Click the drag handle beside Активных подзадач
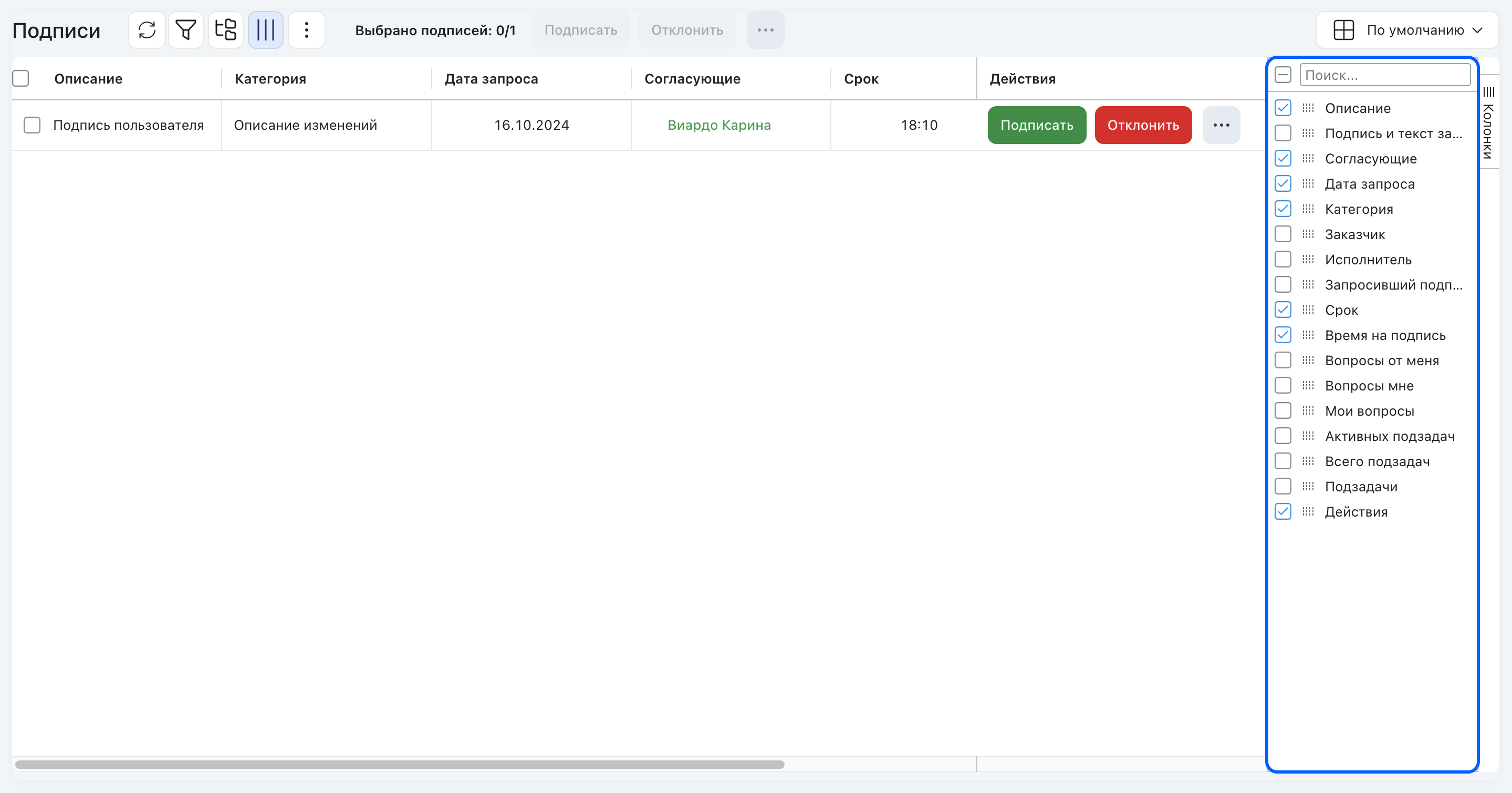 pos(1308,436)
